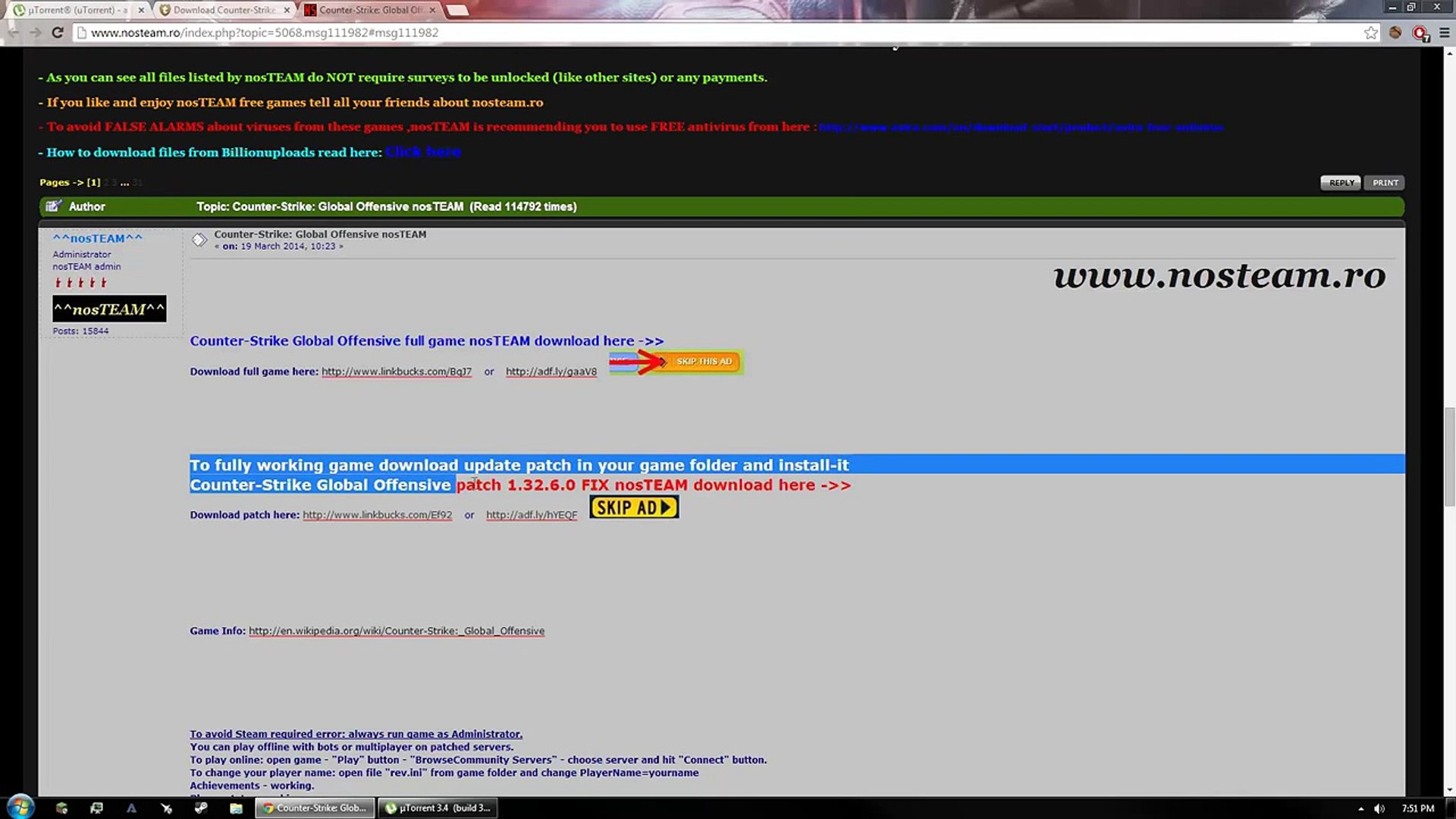Open linkbucks.com/BqJ7 full game link
This screenshot has width=1456, height=819.
tap(397, 372)
